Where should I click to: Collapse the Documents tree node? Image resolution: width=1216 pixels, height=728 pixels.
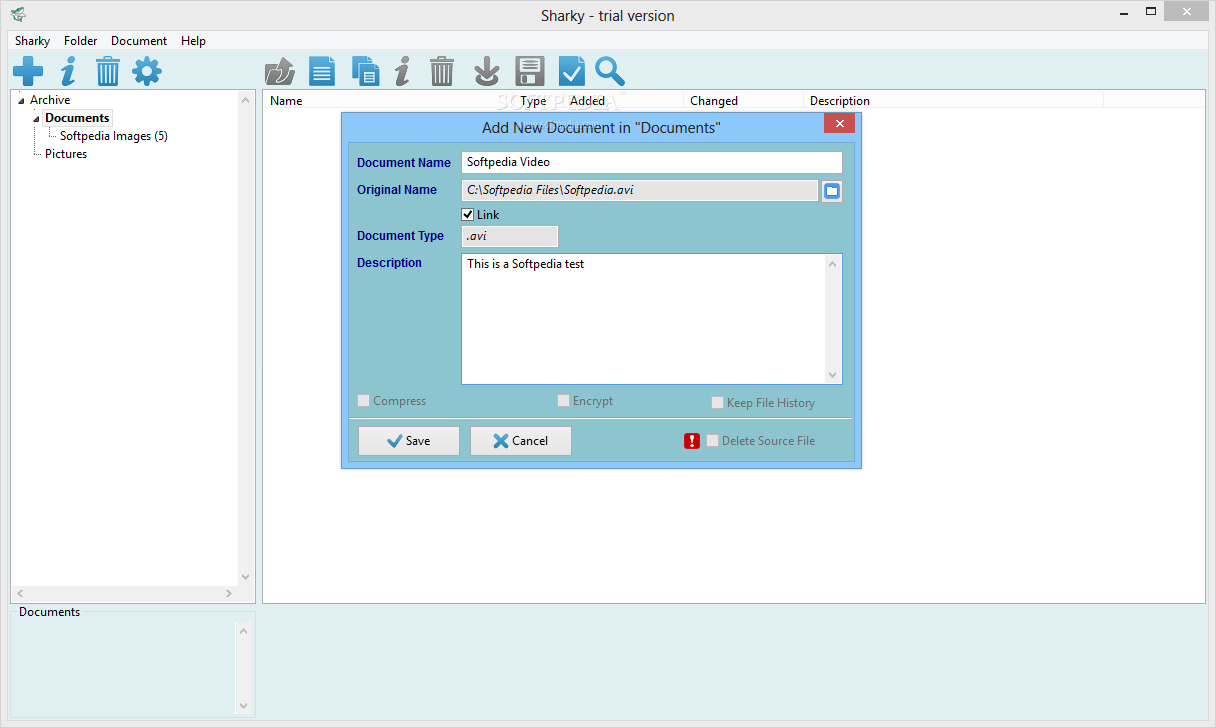tap(37, 119)
